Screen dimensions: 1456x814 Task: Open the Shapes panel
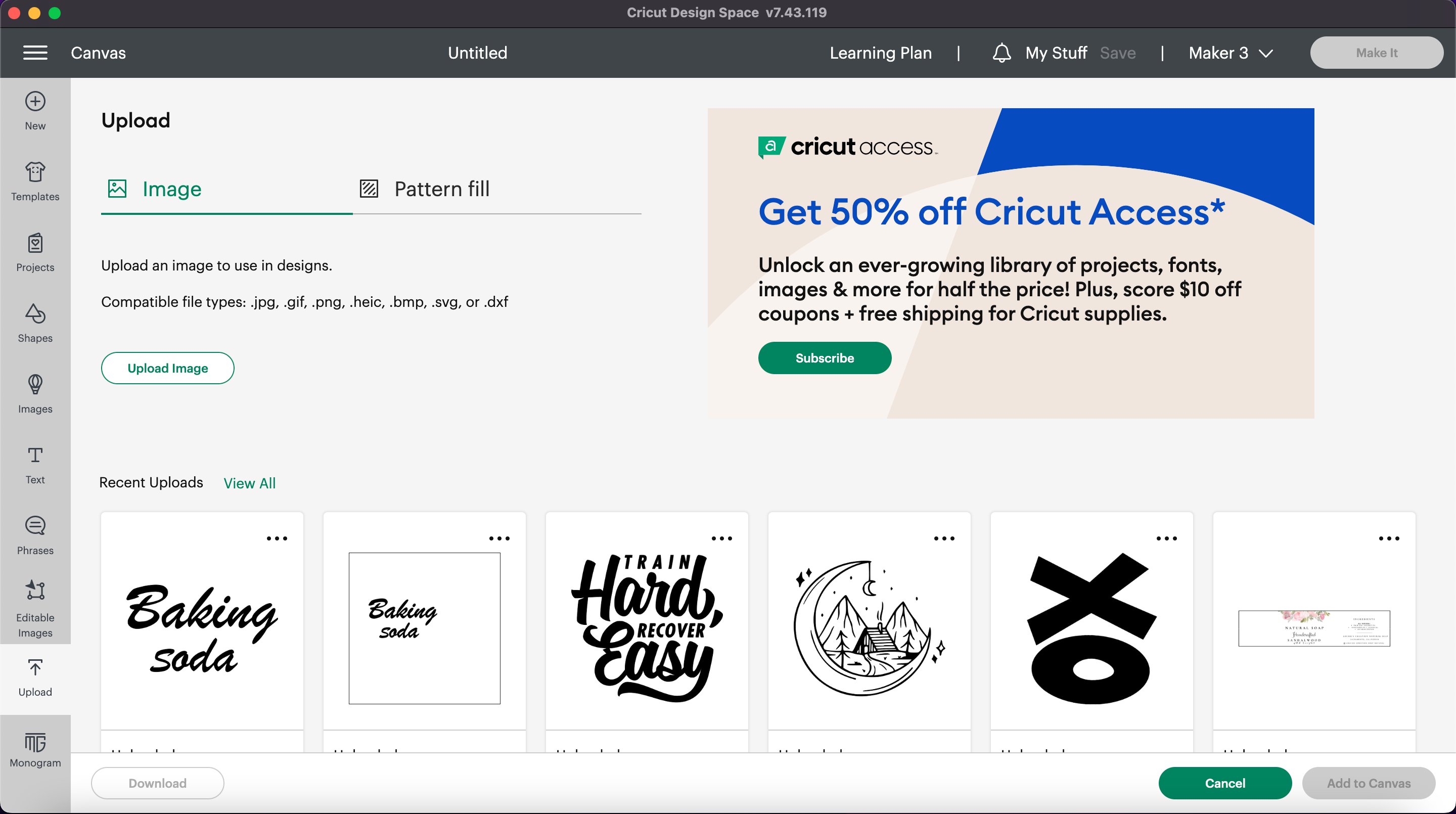coord(35,323)
